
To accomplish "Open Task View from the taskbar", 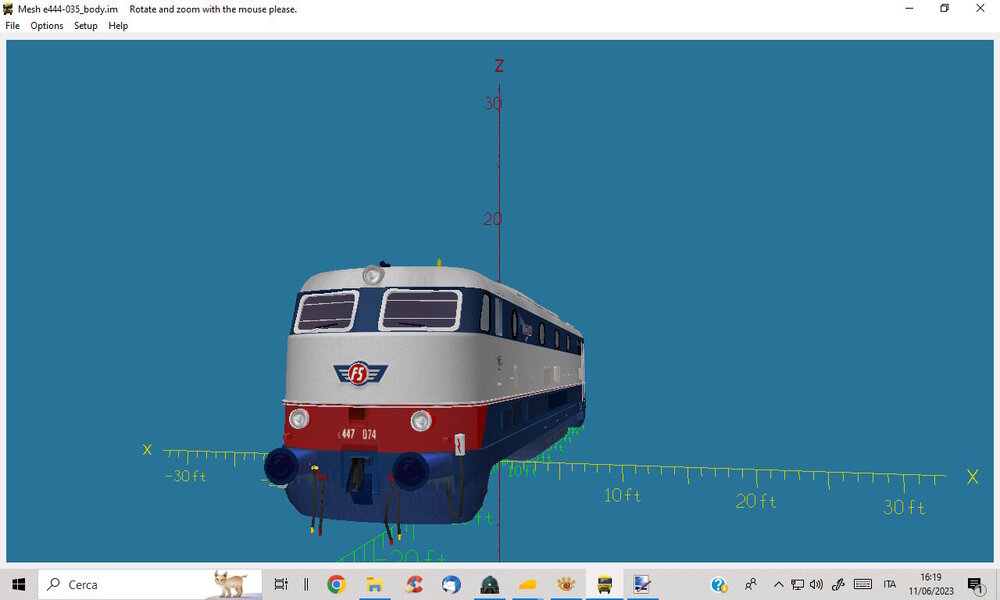I will (x=281, y=584).
